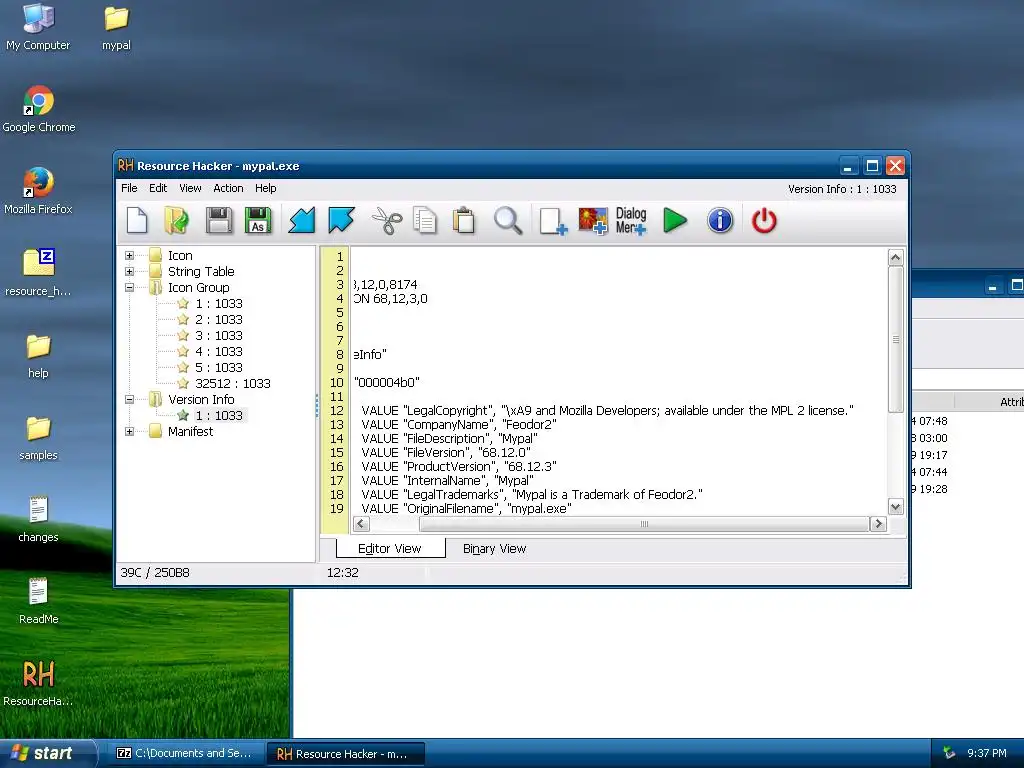Open the Help menu
The width and height of the screenshot is (1024, 768).
point(266,188)
